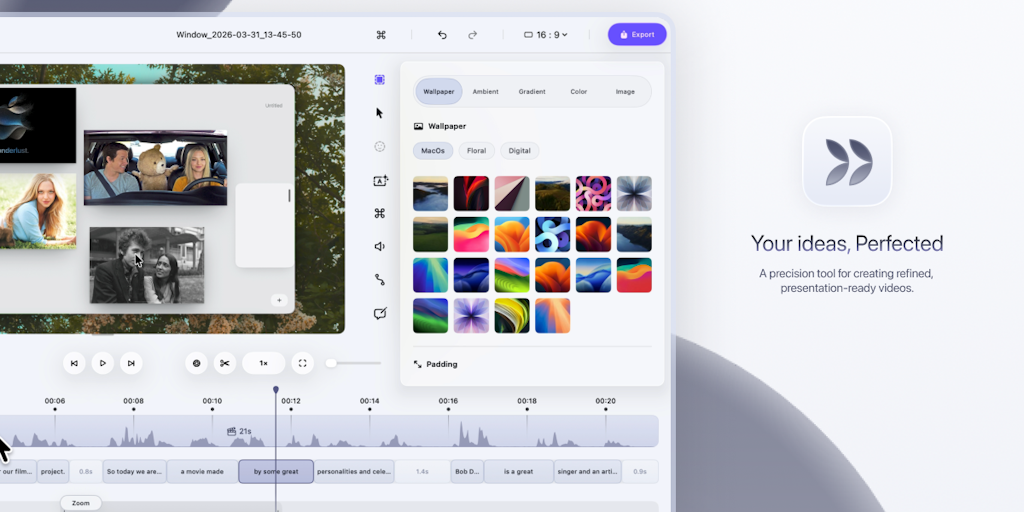1024x512 pixels.
Task: Open the curved path animation tool
Action: tap(379, 280)
